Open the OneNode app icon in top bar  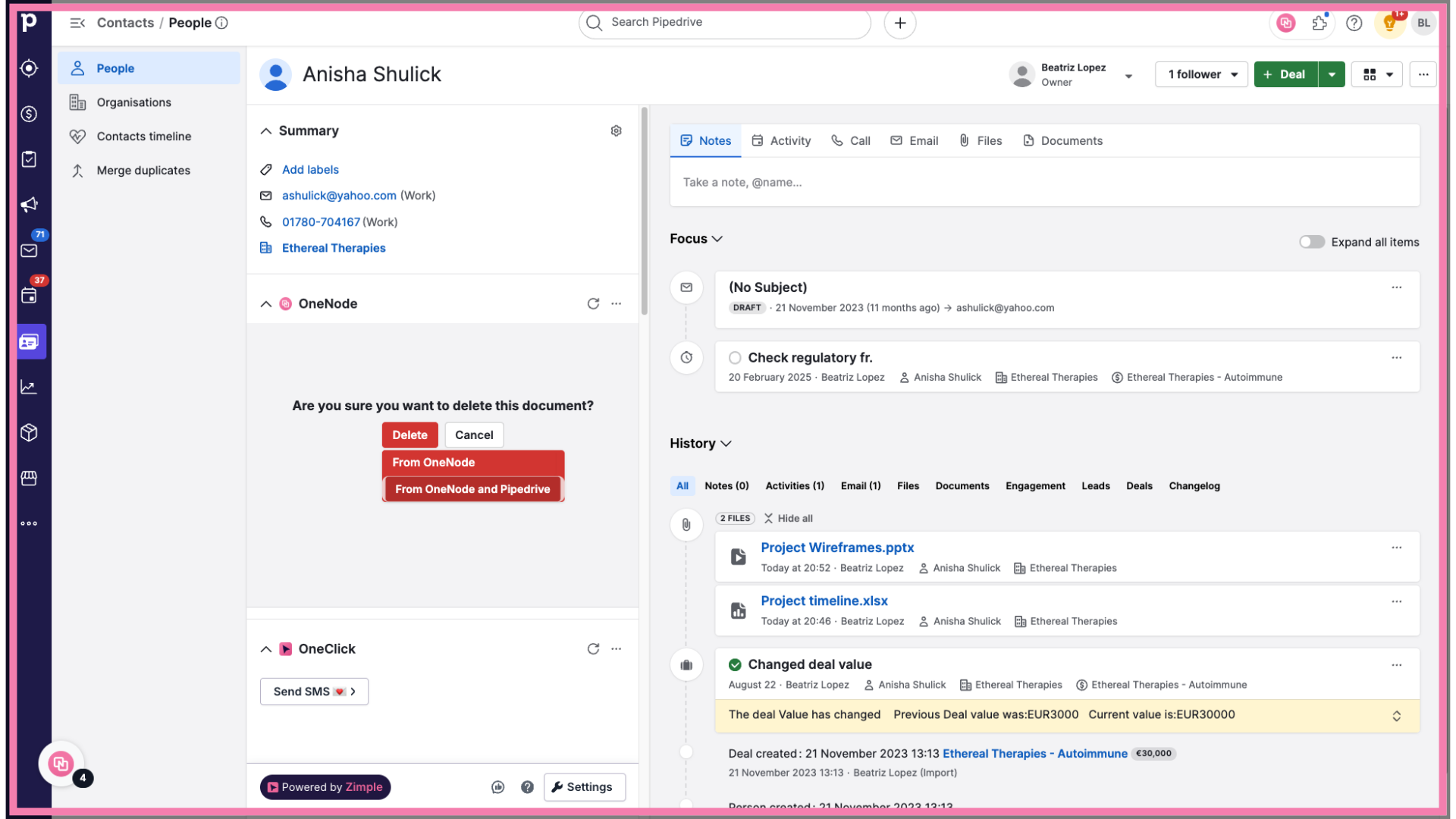[x=1286, y=23]
